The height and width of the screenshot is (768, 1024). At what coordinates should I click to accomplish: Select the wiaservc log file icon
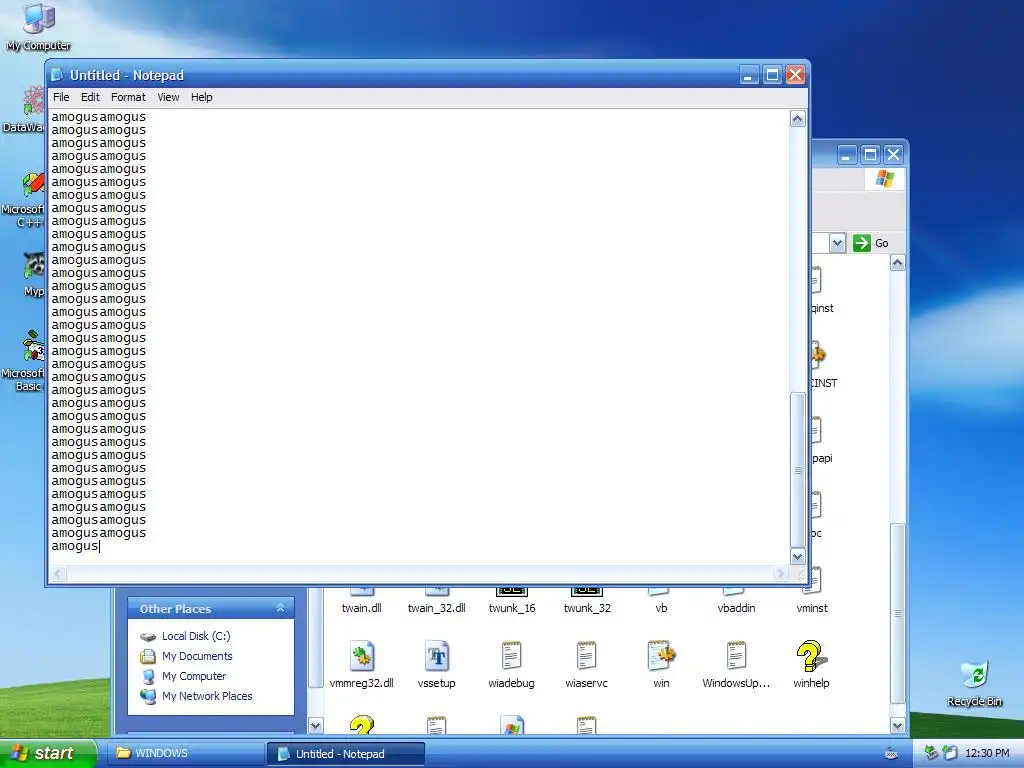586,656
